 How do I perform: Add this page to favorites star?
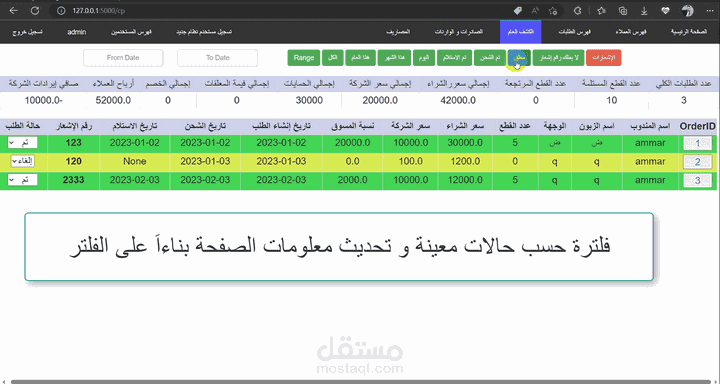(x=553, y=11)
